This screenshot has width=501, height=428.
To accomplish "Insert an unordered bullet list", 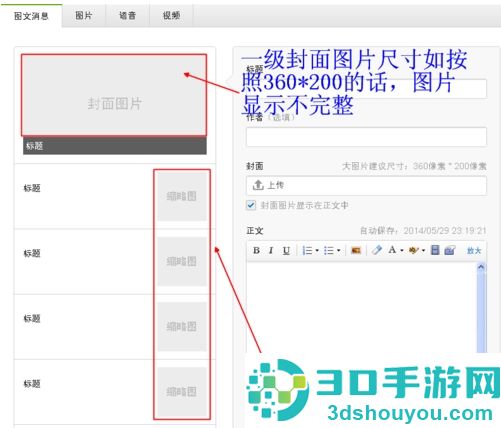I will [329, 250].
